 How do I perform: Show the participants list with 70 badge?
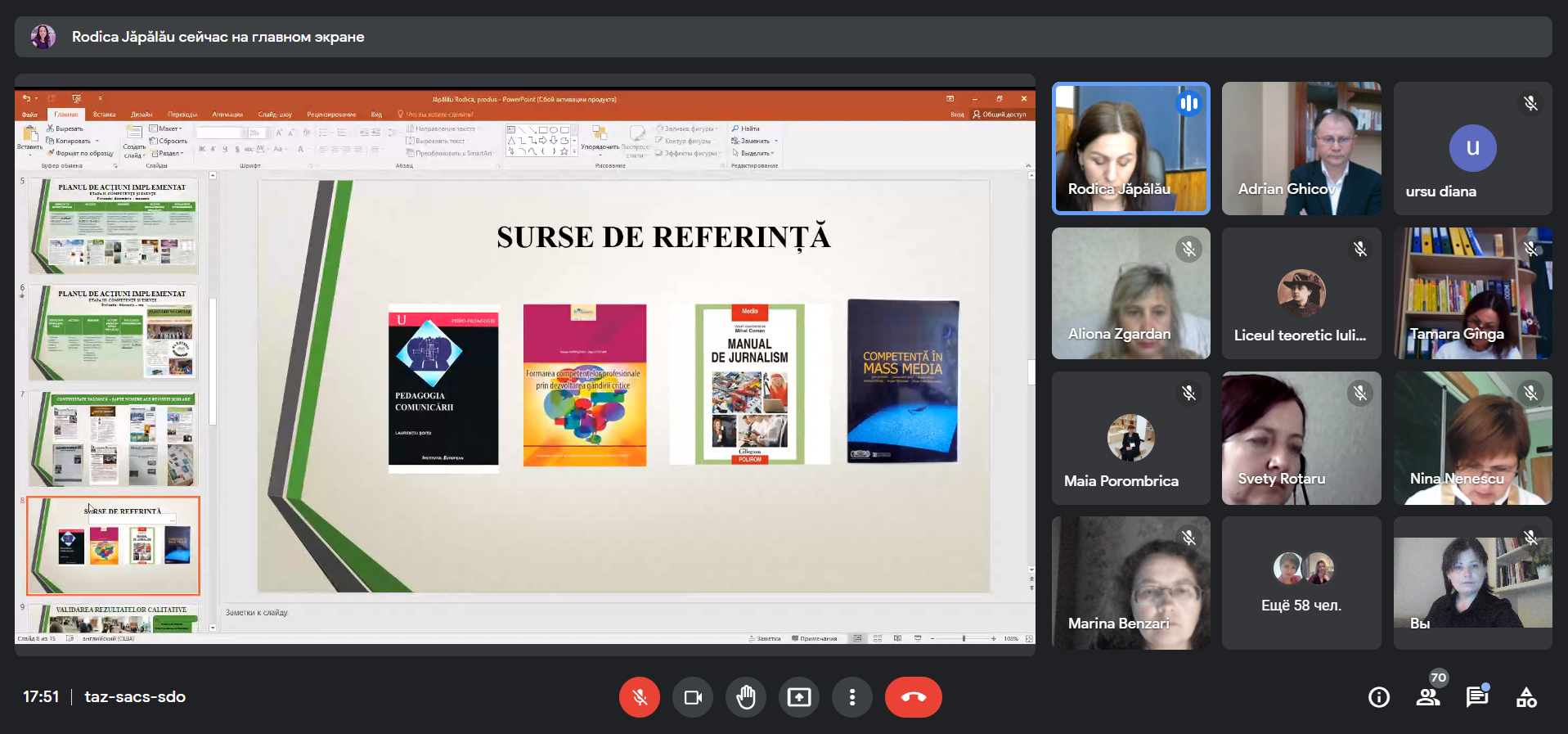point(1428,697)
